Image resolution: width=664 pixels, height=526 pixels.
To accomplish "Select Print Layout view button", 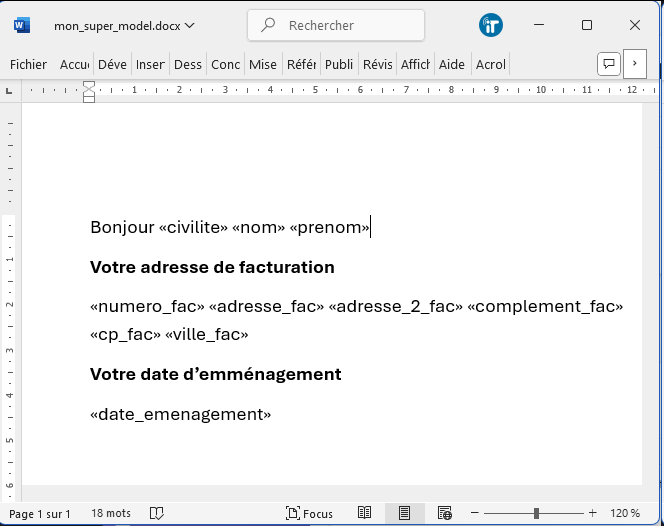I will click(x=404, y=513).
